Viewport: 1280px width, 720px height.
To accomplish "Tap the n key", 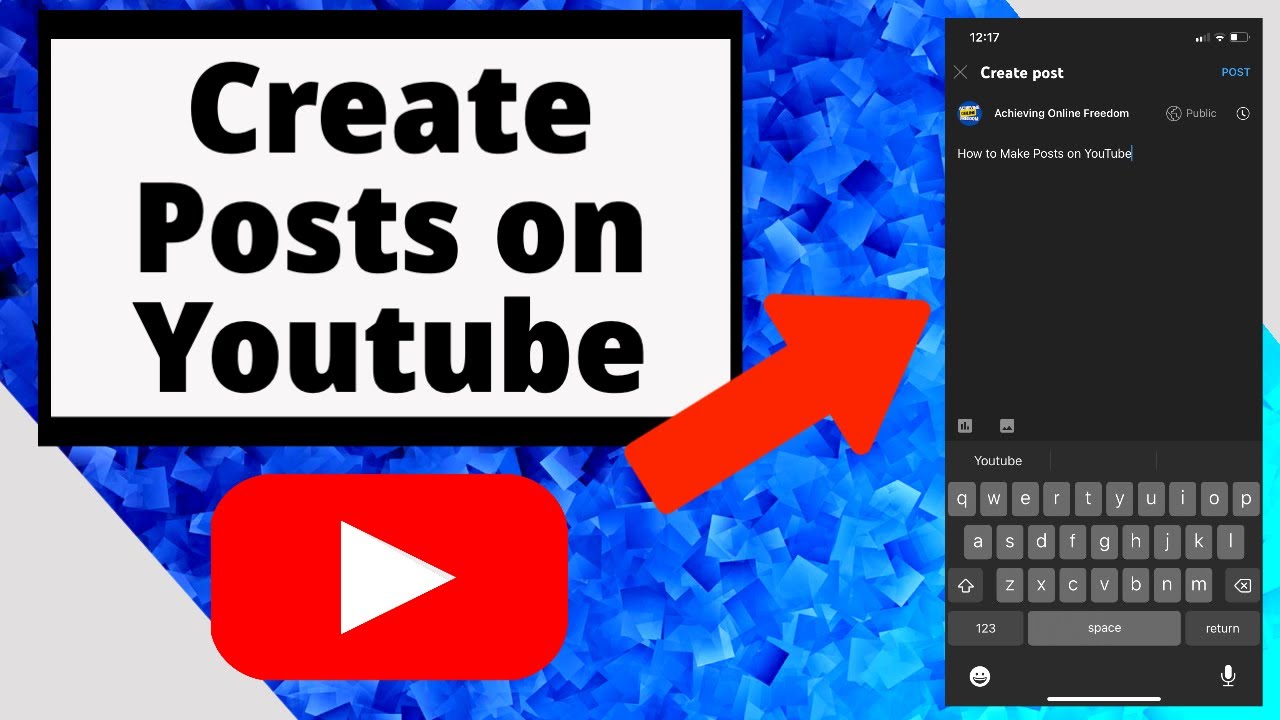I will (x=1167, y=585).
